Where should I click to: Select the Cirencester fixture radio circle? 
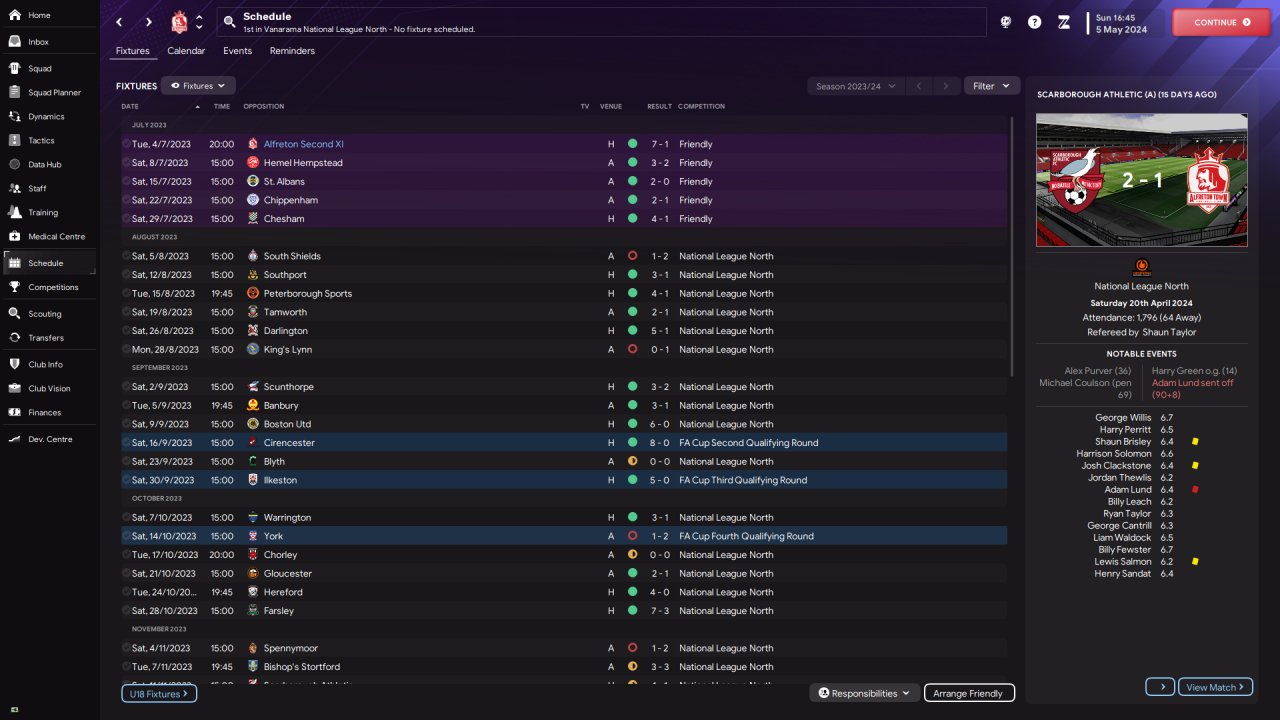coord(126,443)
